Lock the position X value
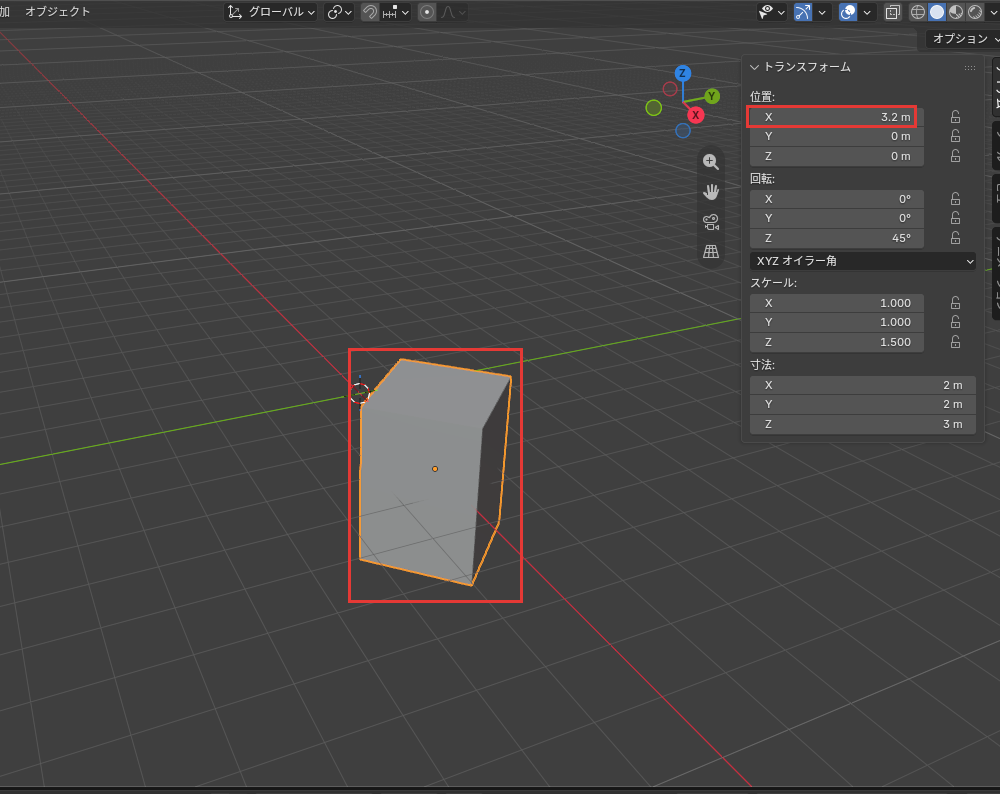The width and height of the screenshot is (1000, 794). click(955, 117)
